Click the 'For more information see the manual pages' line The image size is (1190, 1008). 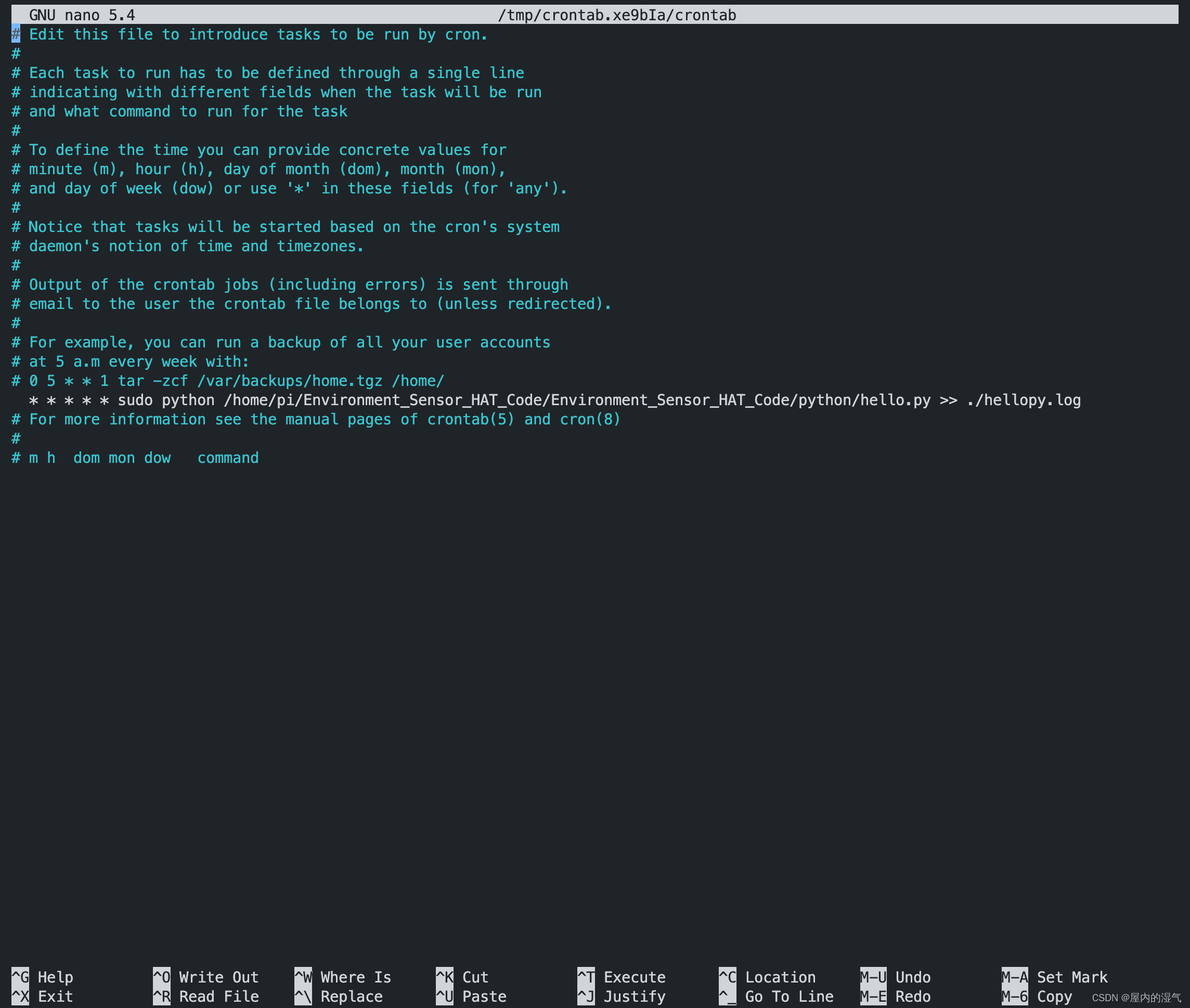(x=316, y=419)
